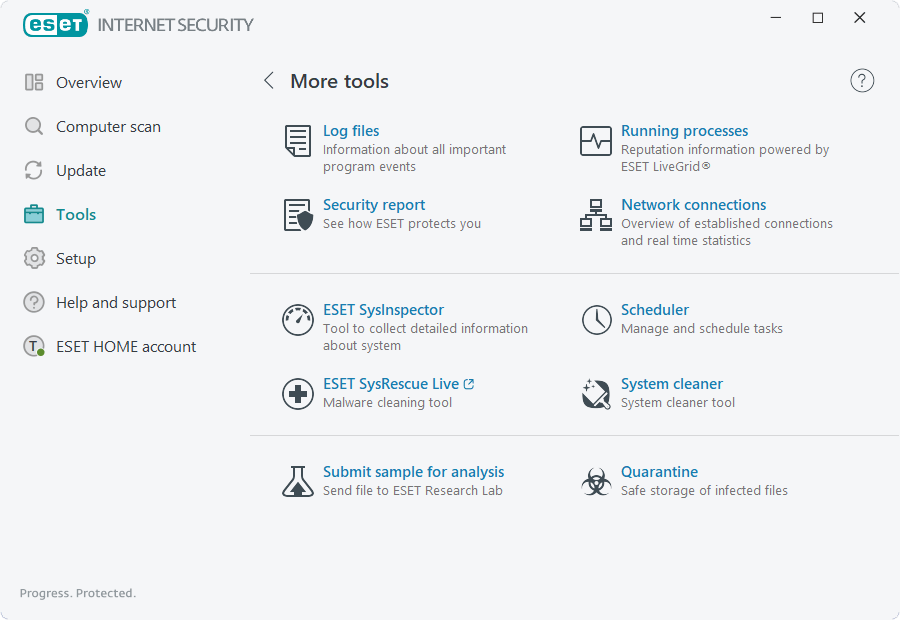
Task: Click the Submit sample flask icon
Action: (x=298, y=481)
